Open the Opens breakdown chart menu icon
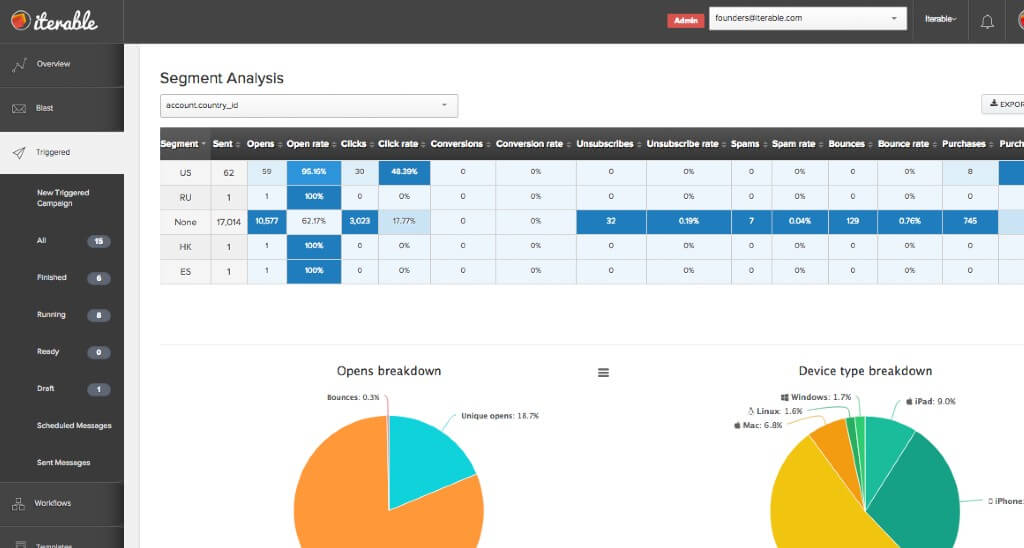The width and height of the screenshot is (1024, 548). pos(603,372)
